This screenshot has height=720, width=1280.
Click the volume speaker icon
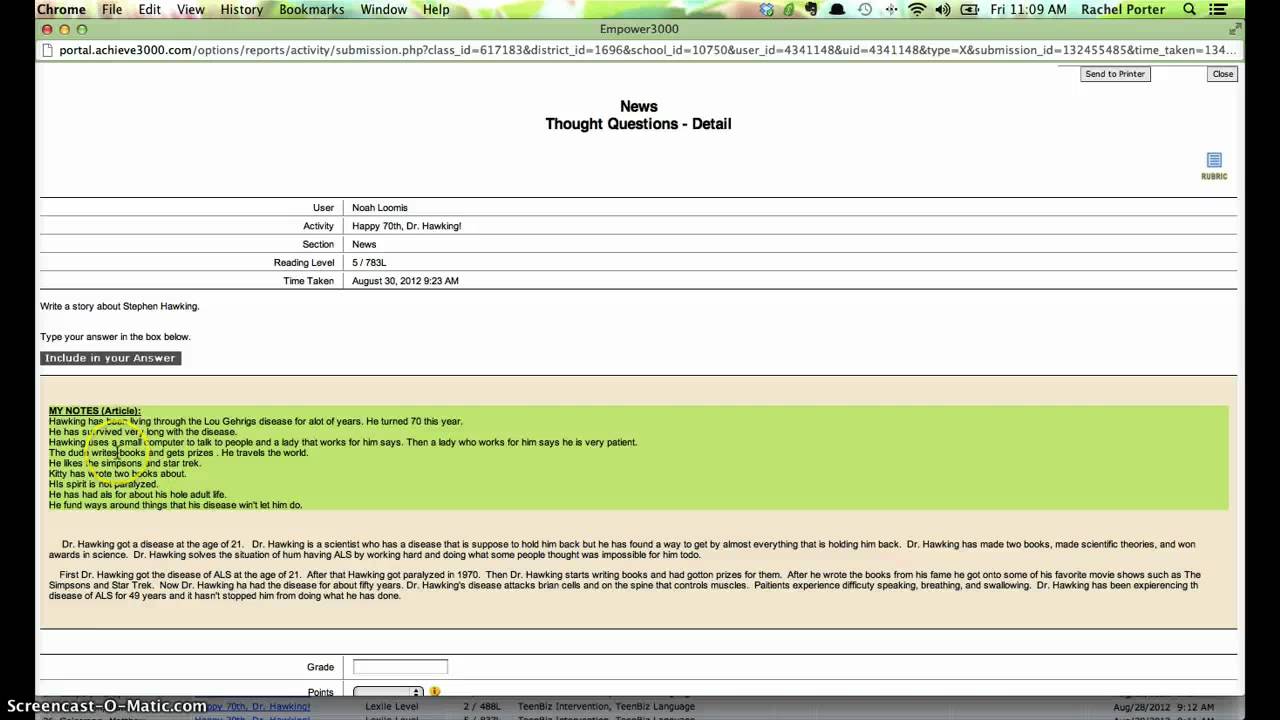coord(943,9)
